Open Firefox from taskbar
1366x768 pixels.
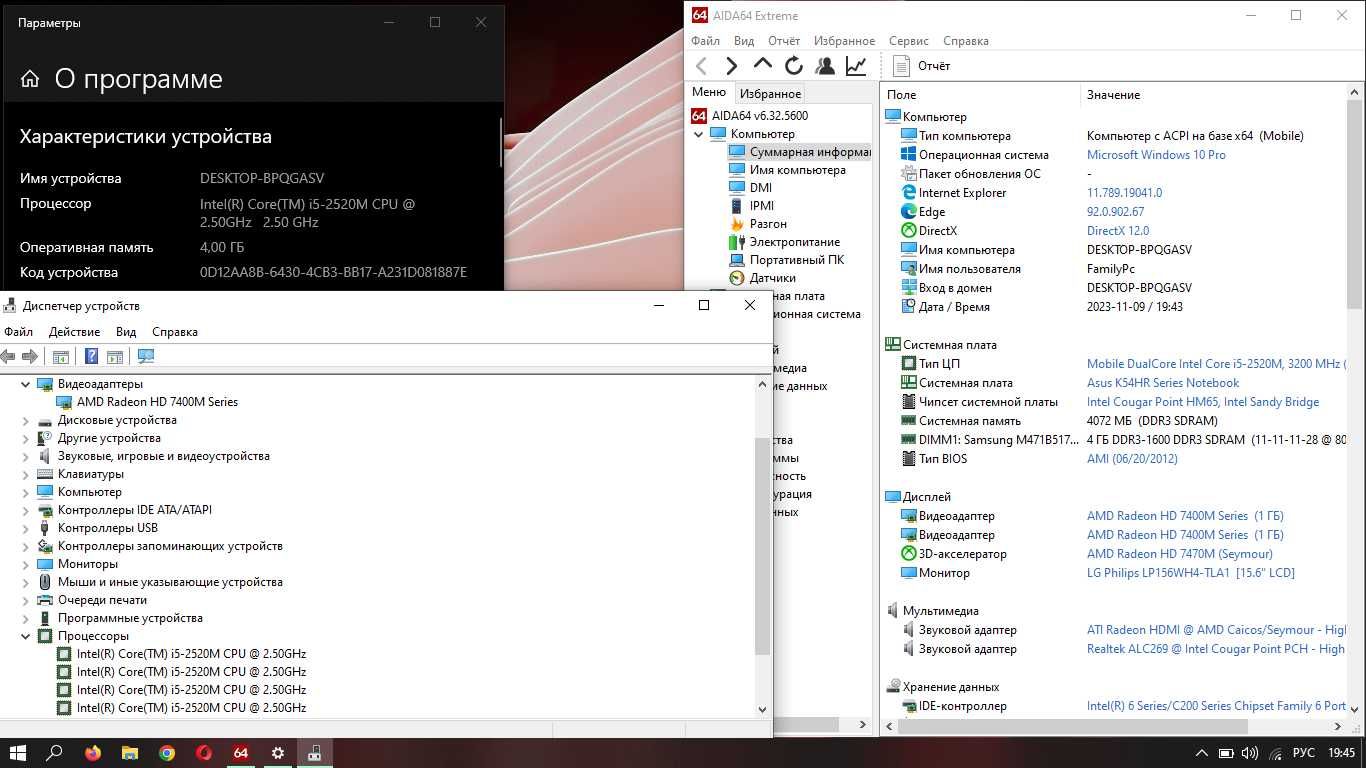[93, 753]
